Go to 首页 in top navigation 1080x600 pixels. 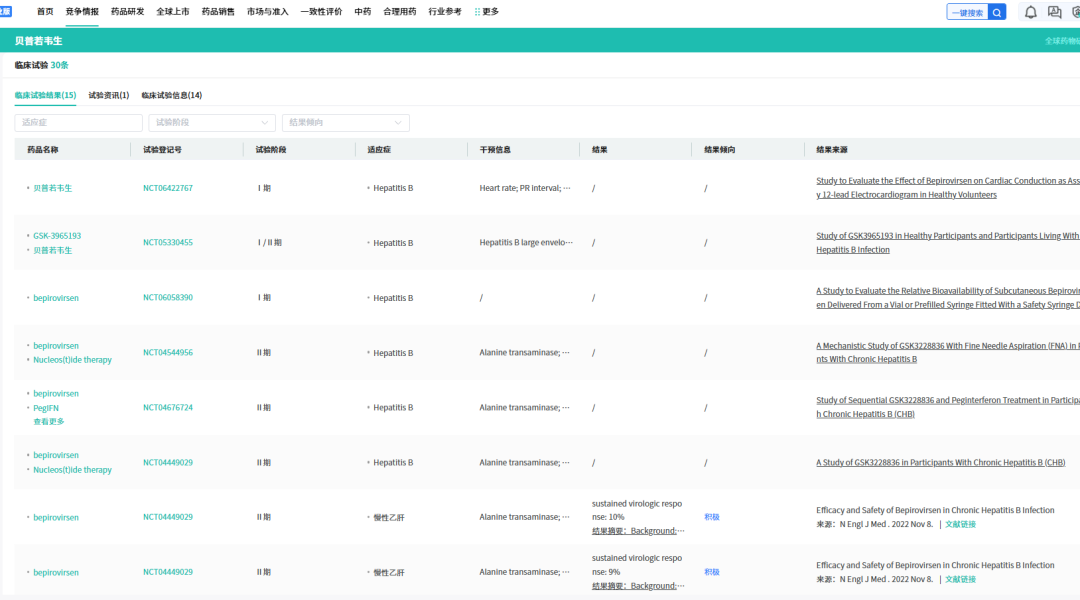pyautogui.click(x=45, y=12)
